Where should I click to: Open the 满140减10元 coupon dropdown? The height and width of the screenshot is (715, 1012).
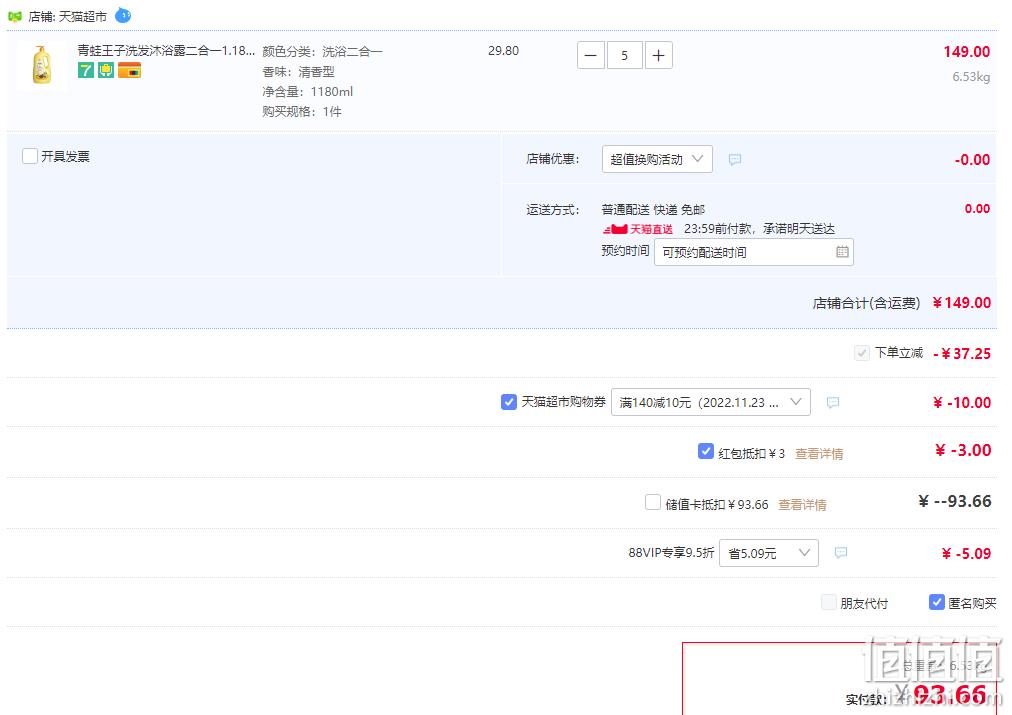coord(711,403)
